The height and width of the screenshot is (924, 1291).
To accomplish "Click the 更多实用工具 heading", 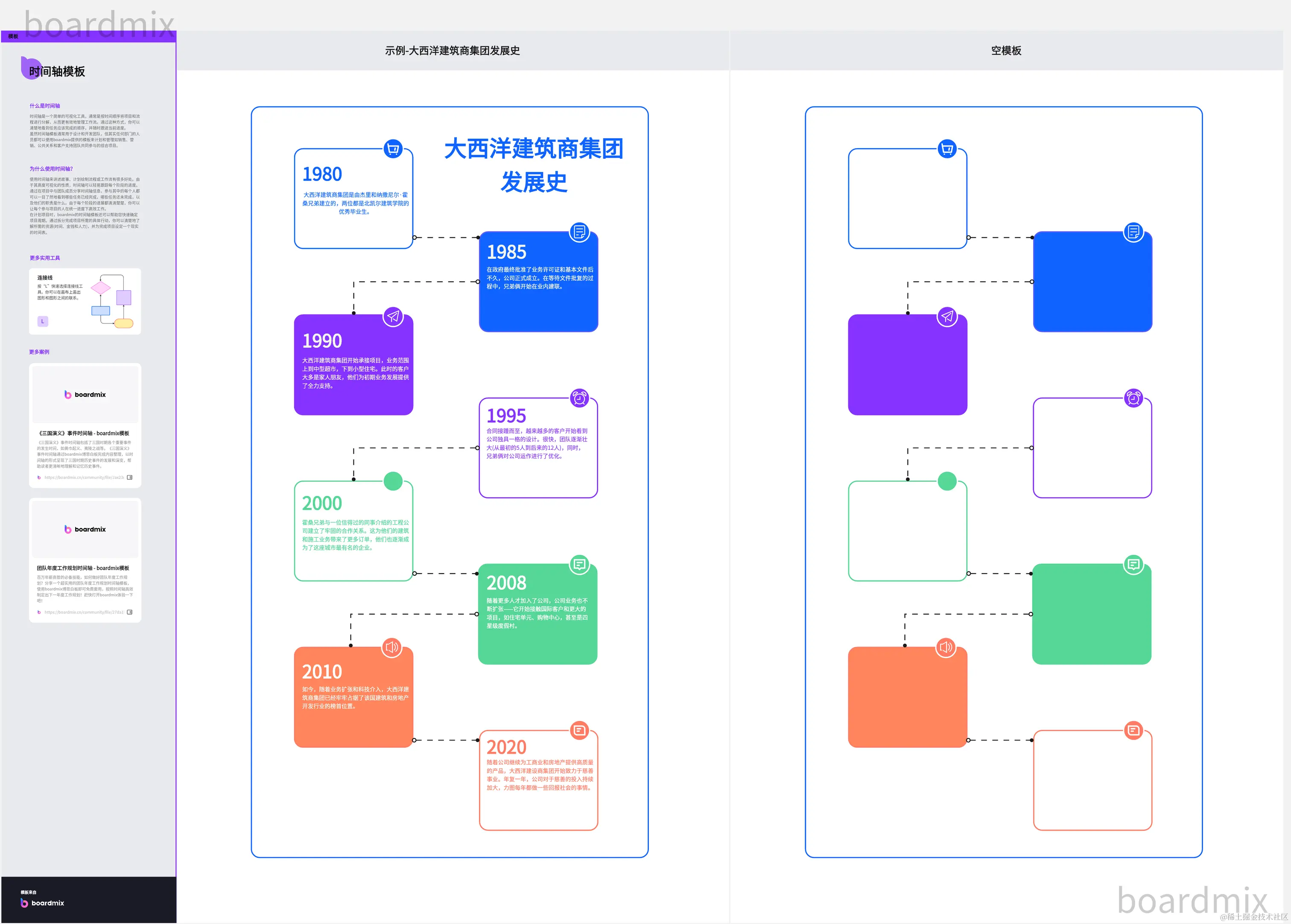I will (45, 258).
